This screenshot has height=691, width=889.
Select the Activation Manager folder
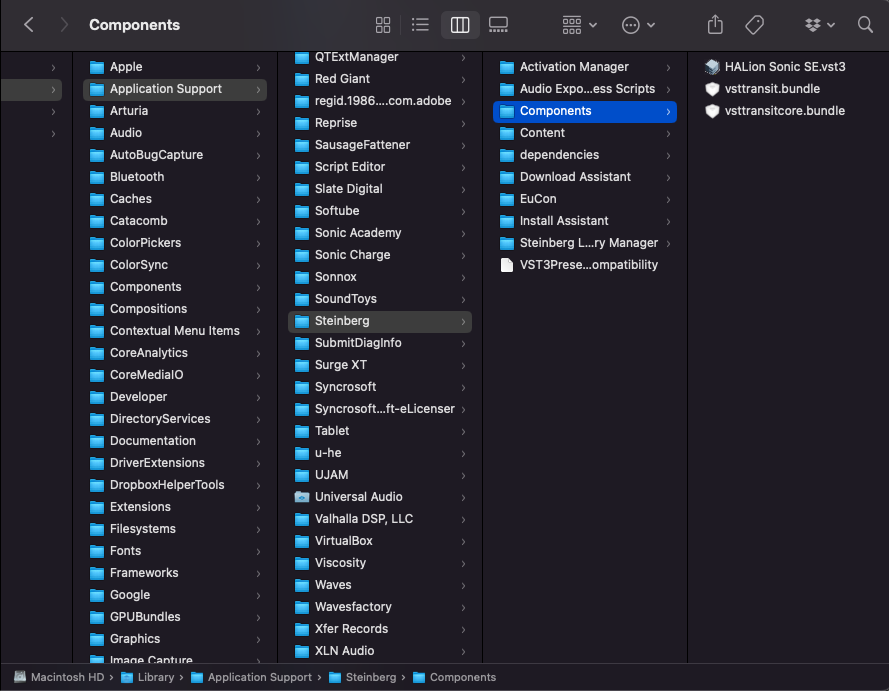tap(574, 67)
